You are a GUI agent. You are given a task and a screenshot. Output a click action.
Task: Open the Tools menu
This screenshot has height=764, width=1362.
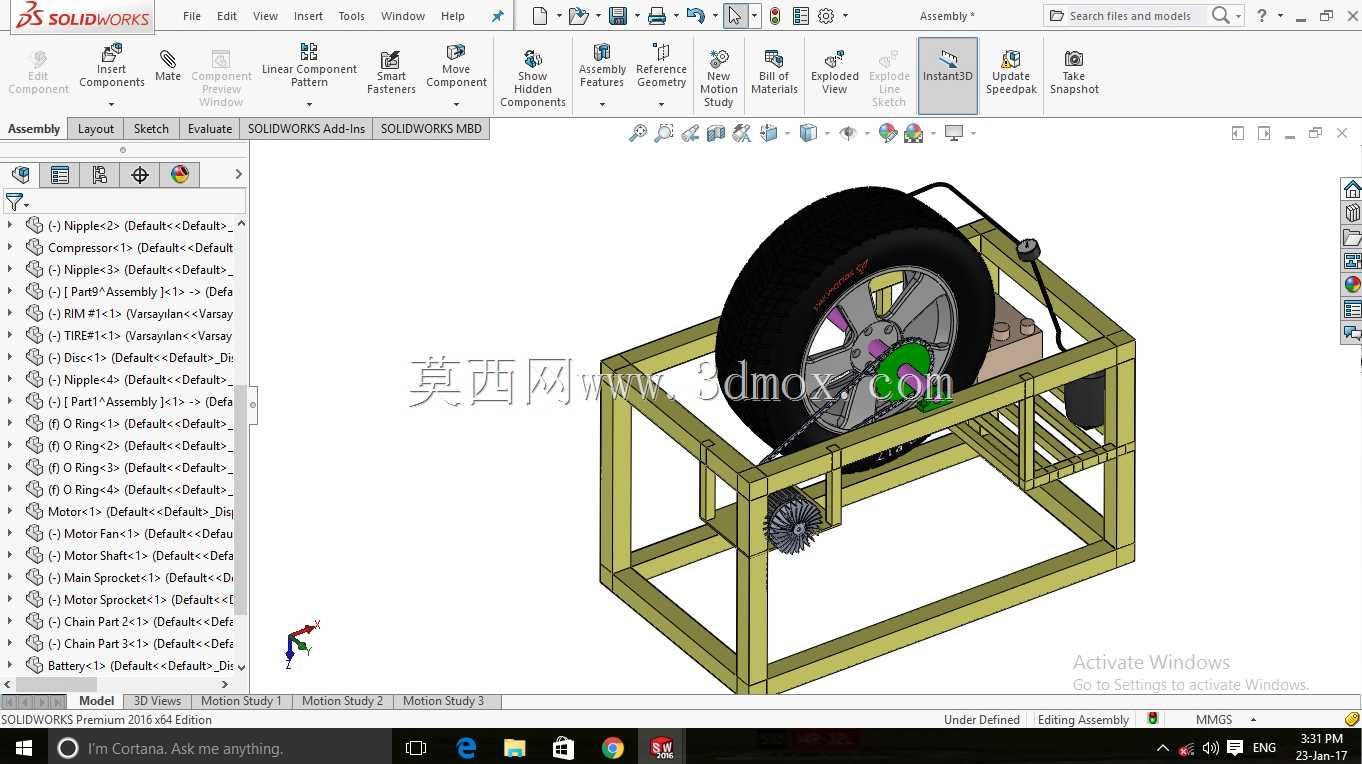[352, 16]
